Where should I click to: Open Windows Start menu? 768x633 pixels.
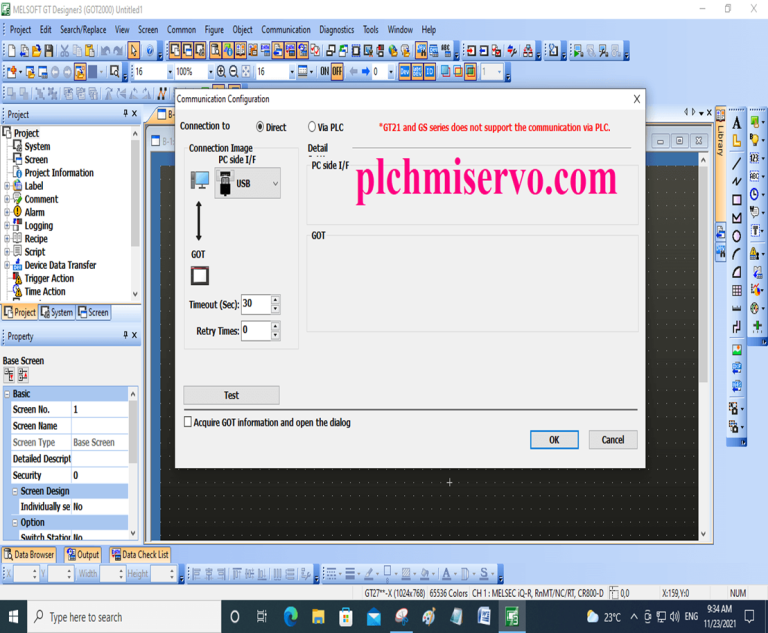coord(13,617)
